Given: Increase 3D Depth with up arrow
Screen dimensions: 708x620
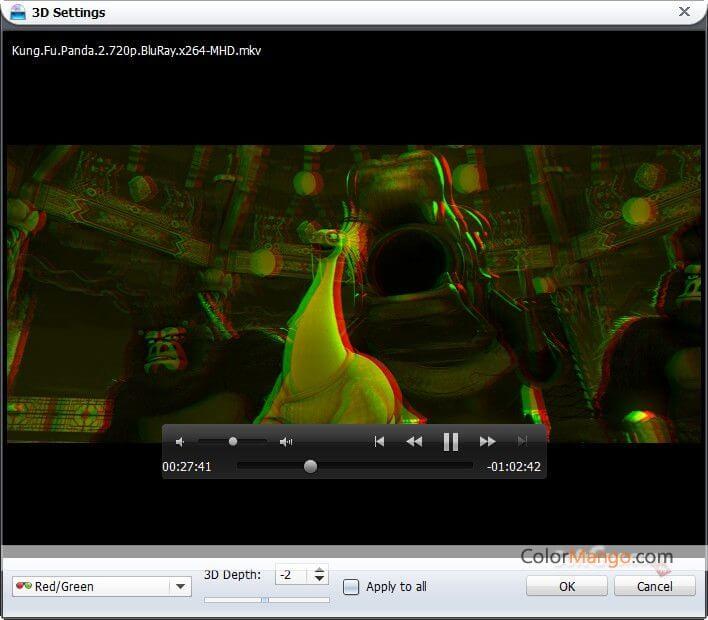Looking at the screenshot, I should pos(319,570).
